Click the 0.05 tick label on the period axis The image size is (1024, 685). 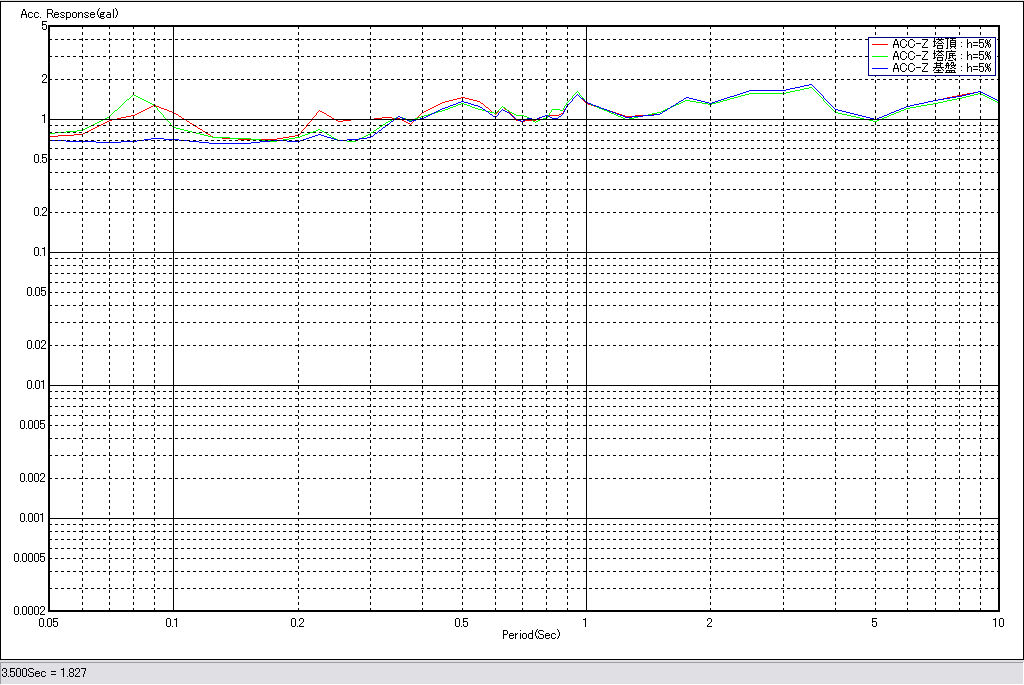[47, 622]
